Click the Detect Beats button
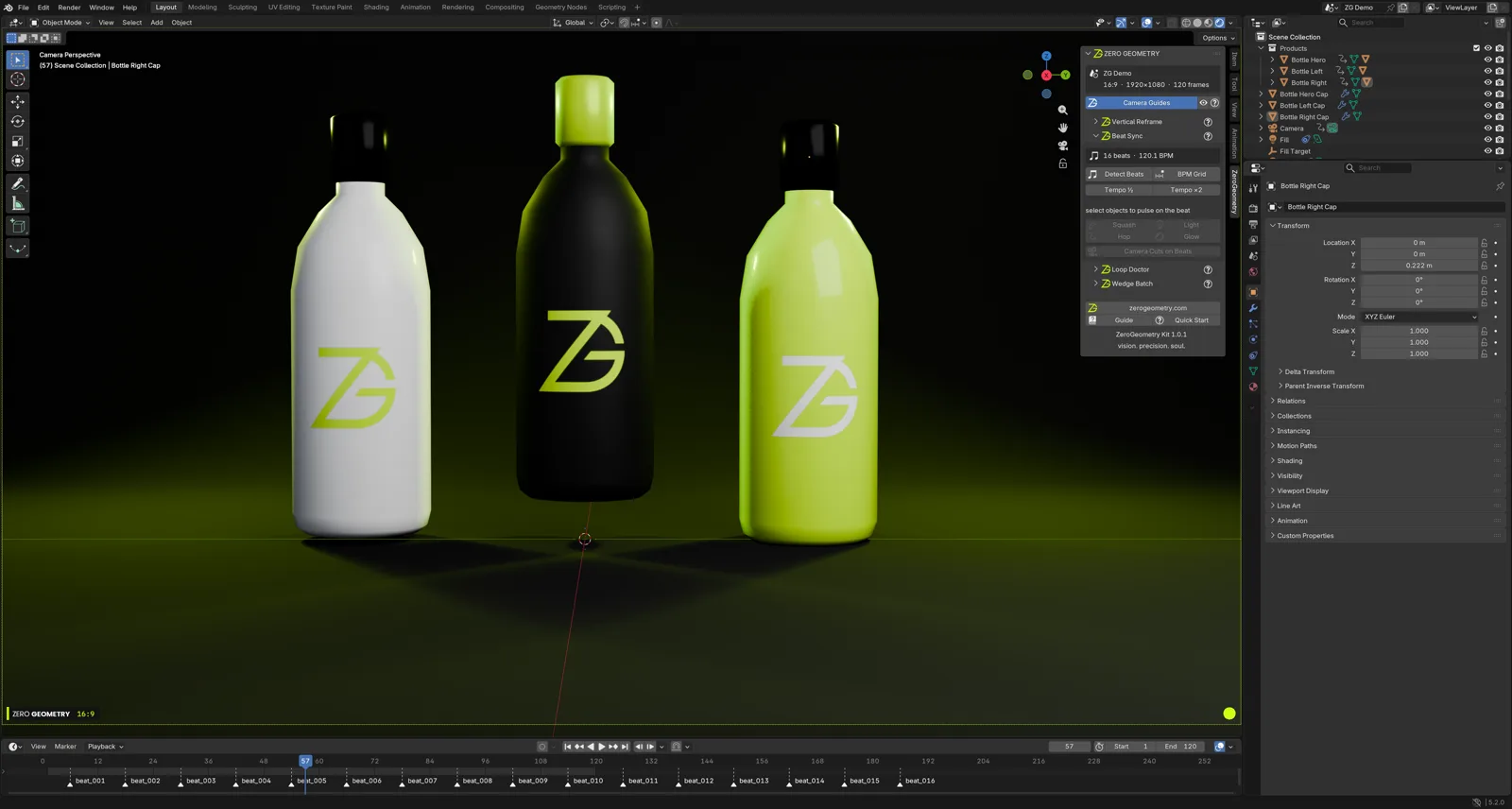This screenshot has height=809, width=1512. tap(1117, 174)
